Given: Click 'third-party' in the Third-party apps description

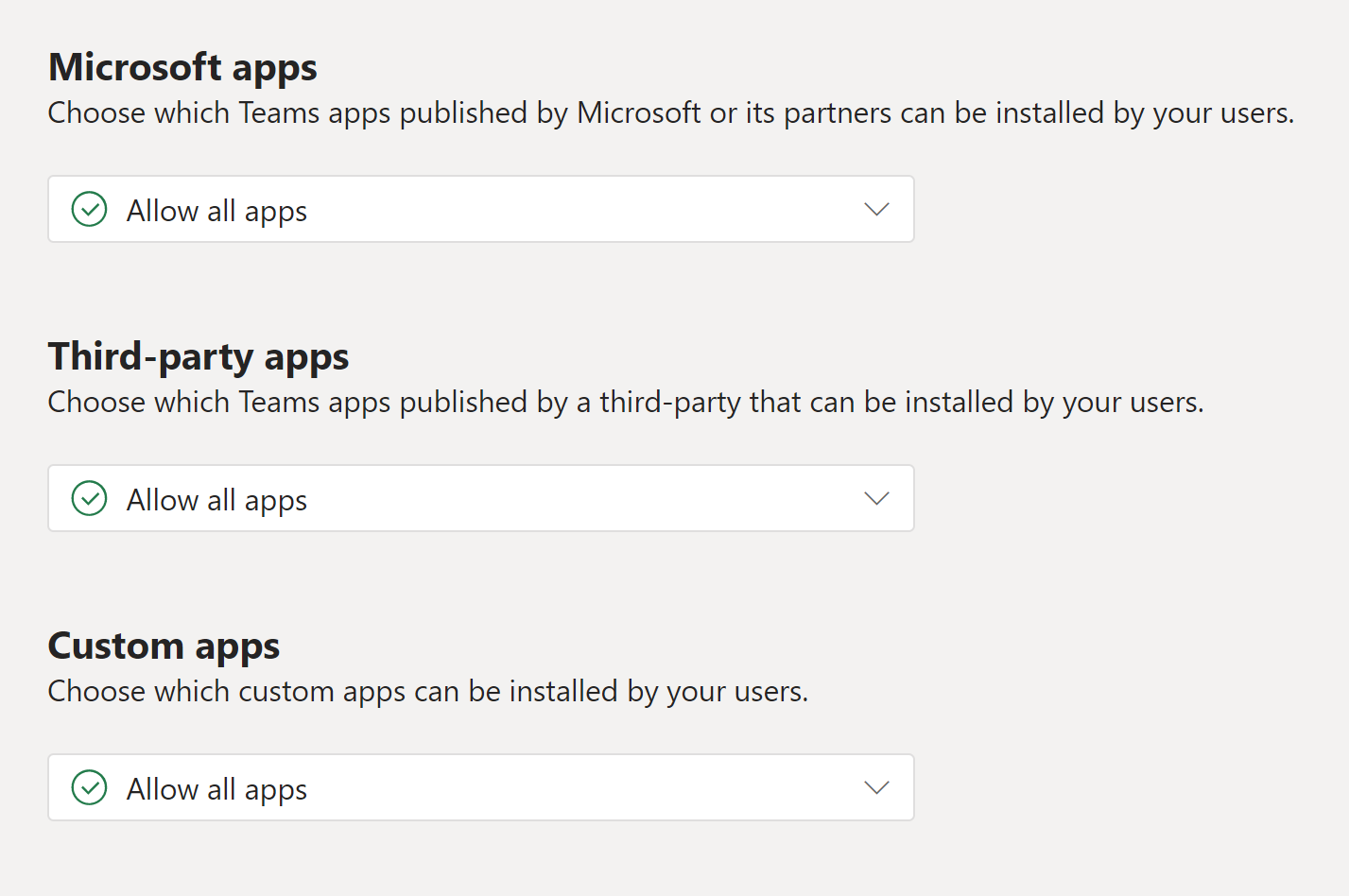Looking at the screenshot, I should pos(670,403).
